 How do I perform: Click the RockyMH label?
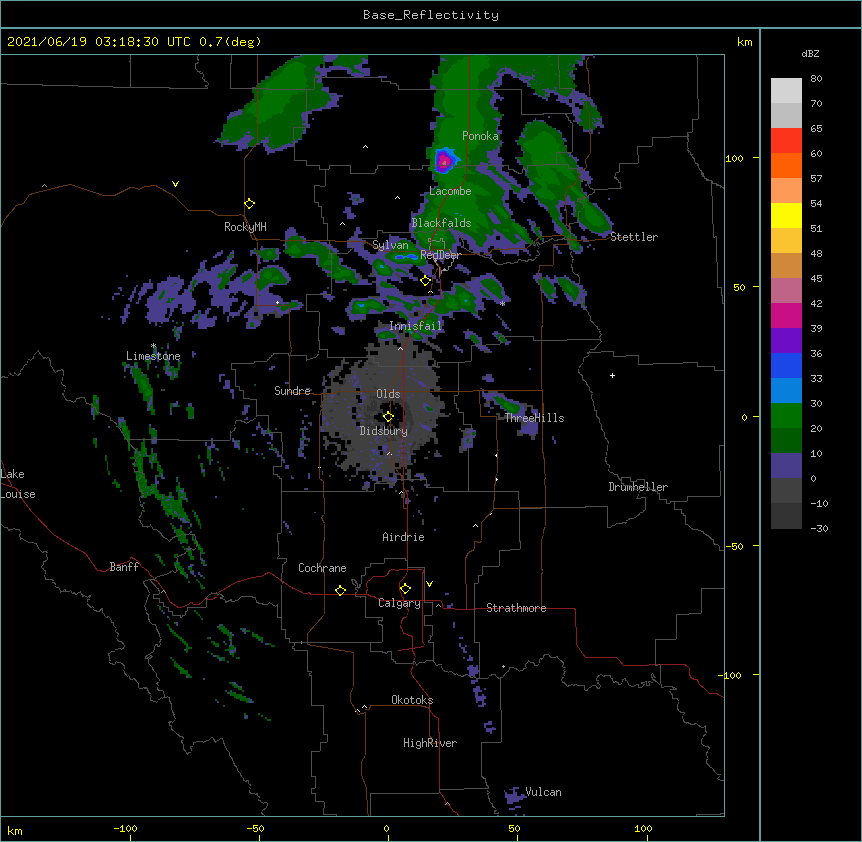[x=245, y=227]
